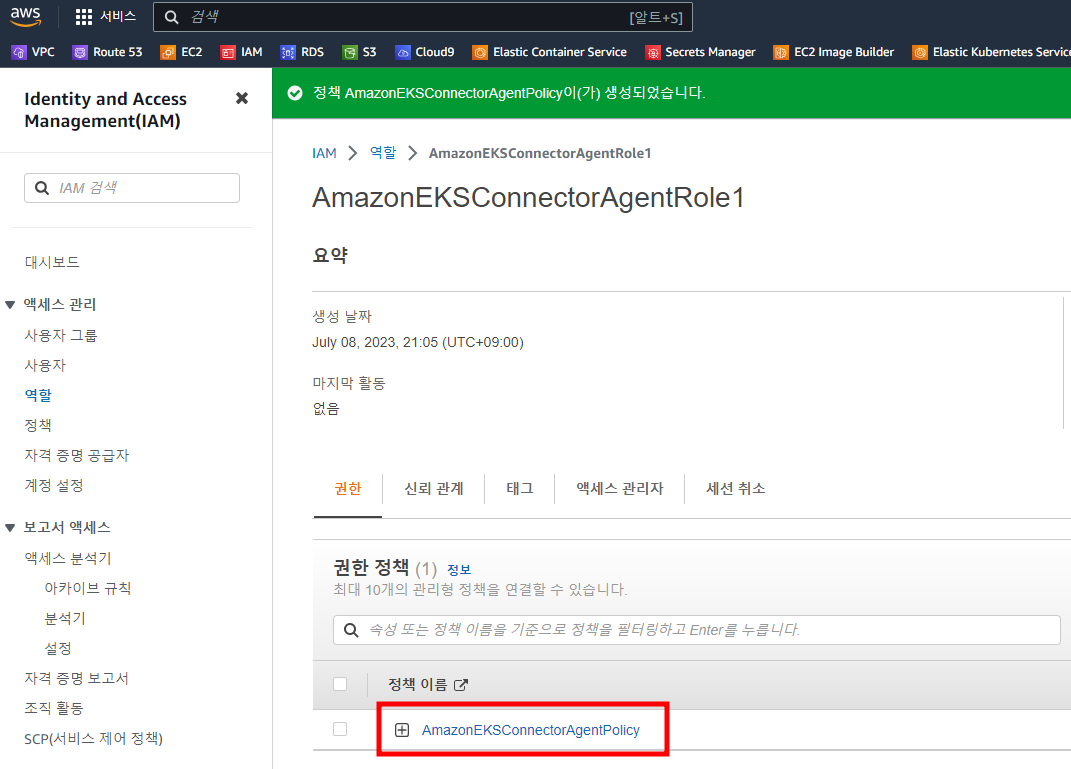Viewport: 1071px width, 769px height.
Task: Open 자격 증명 보고서 in sidebar
Action: 76,678
